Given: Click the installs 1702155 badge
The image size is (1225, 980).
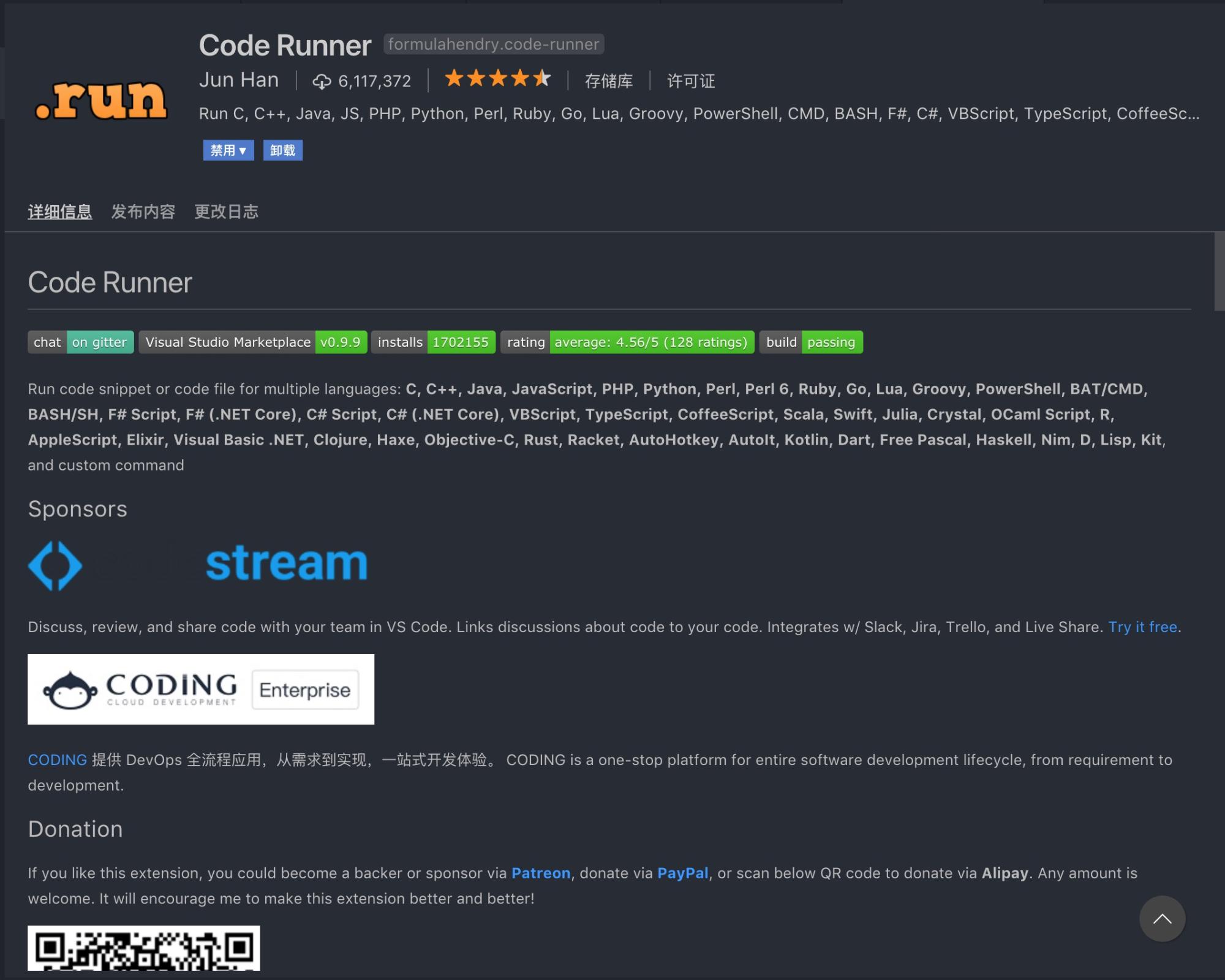Looking at the screenshot, I should 433,342.
